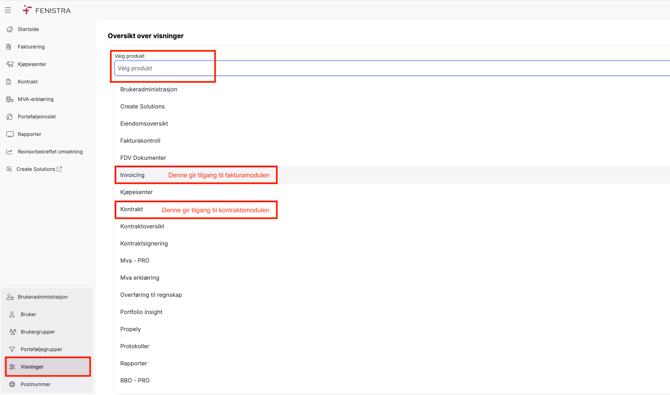Click the external link icon beside Create Solutions

59,169
